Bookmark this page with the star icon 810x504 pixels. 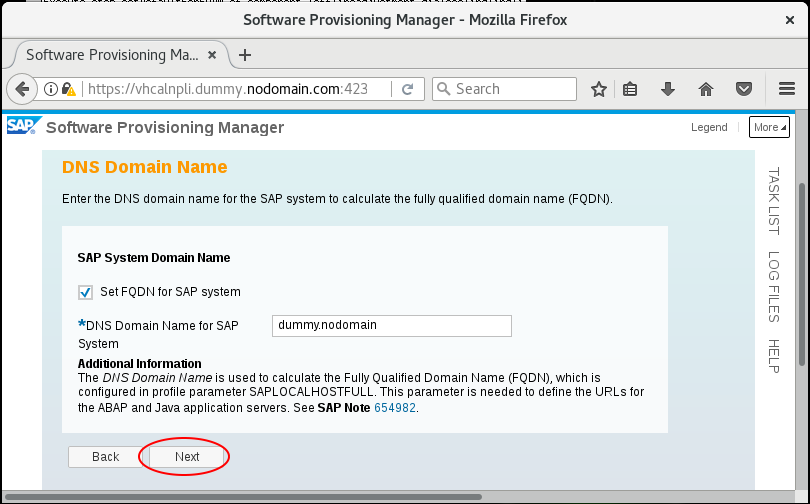pos(599,89)
